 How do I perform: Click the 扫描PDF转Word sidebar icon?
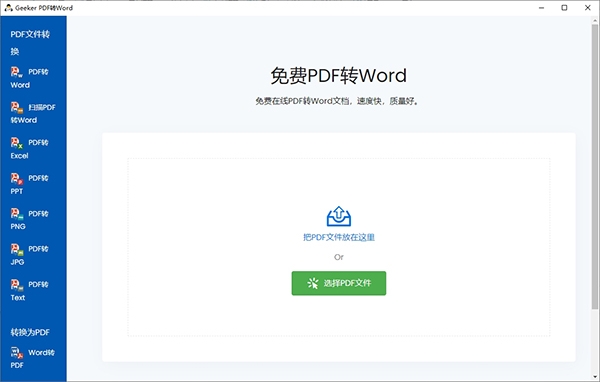point(16,108)
